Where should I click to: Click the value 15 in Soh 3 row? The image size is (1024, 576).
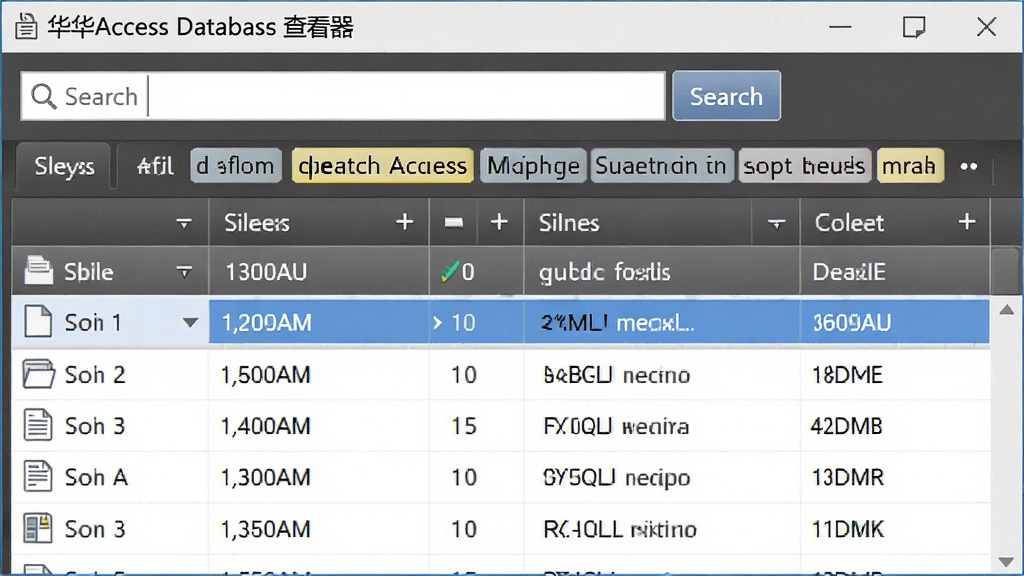pos(464,426)
